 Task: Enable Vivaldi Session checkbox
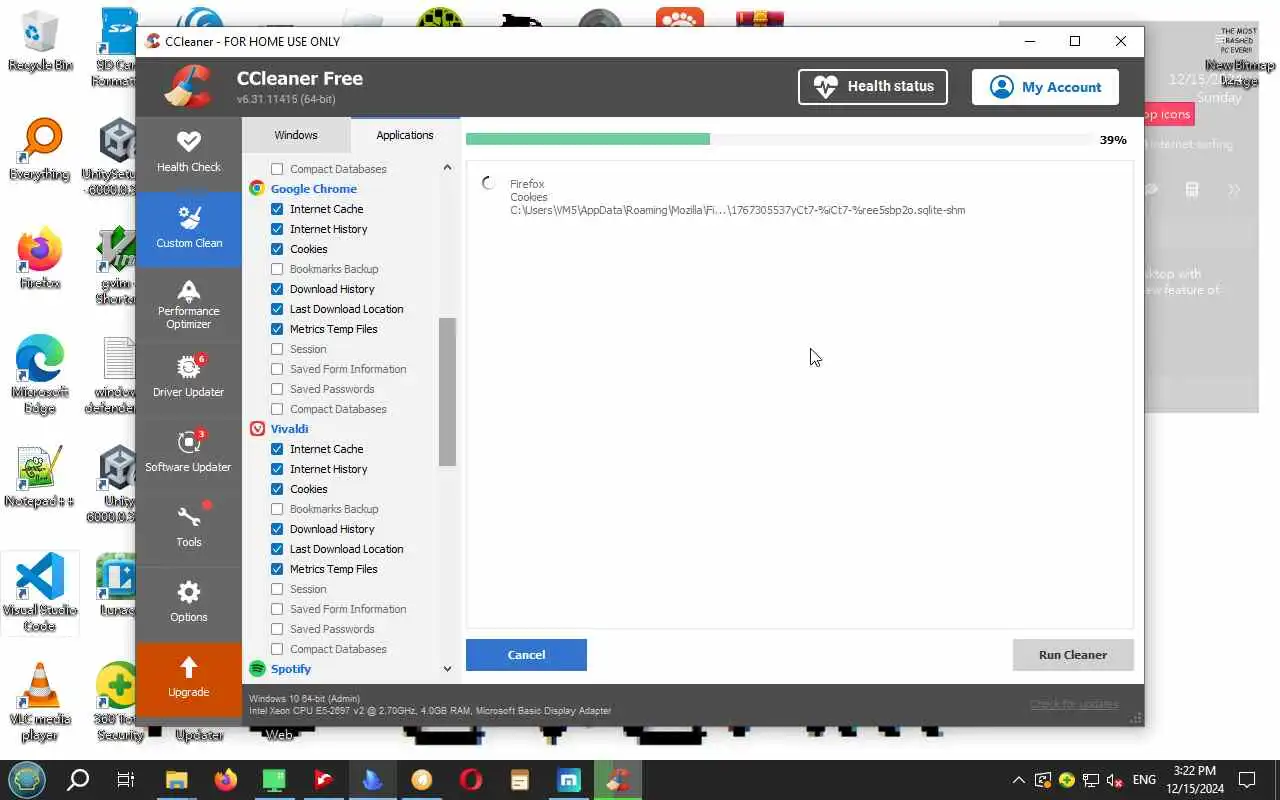click(x=277, y=589)
